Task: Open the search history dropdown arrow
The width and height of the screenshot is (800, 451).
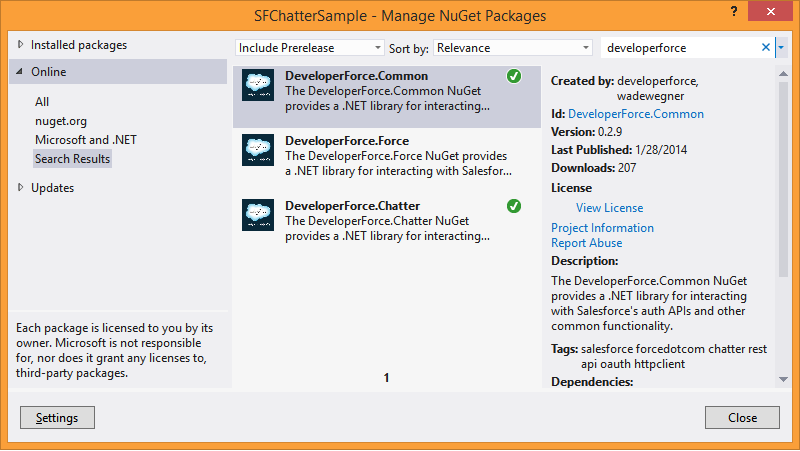Action: pyautogui.click(x=781, y=47)
